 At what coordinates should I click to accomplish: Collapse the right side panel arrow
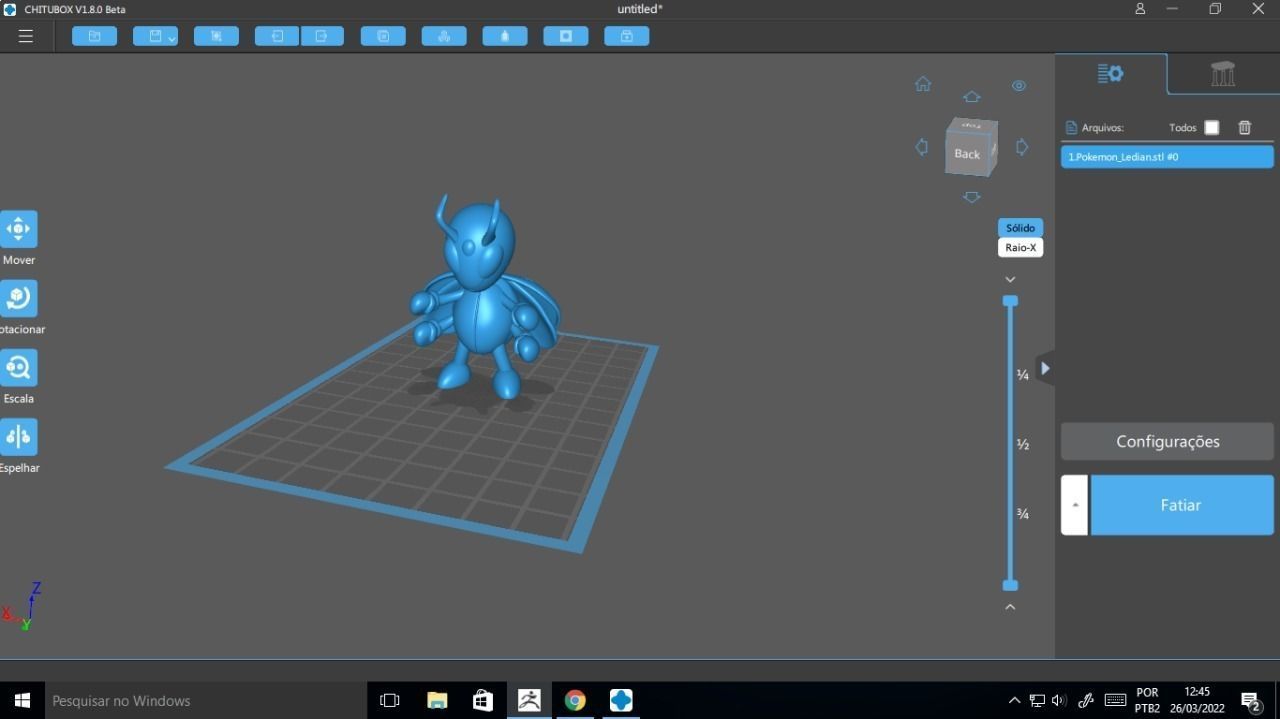[x=1045, y=368]
